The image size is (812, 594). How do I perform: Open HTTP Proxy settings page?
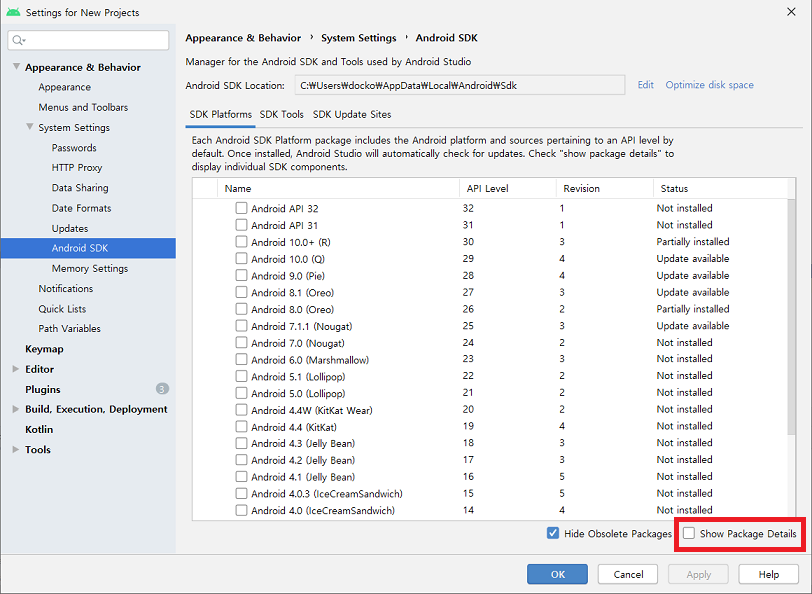[77, 168]
